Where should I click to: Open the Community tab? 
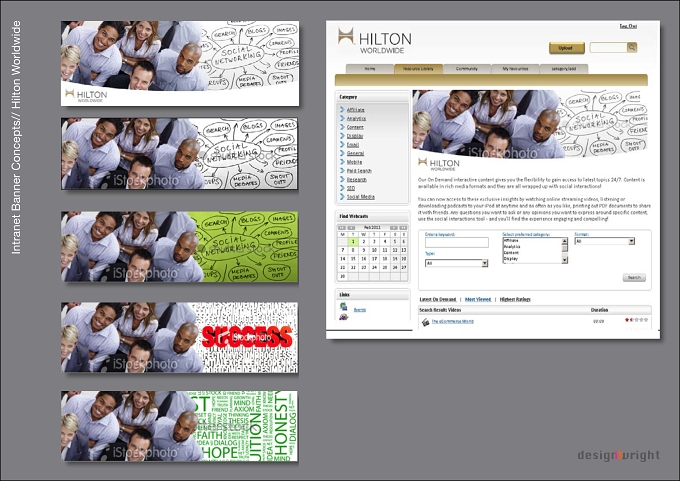coord(467,69)
